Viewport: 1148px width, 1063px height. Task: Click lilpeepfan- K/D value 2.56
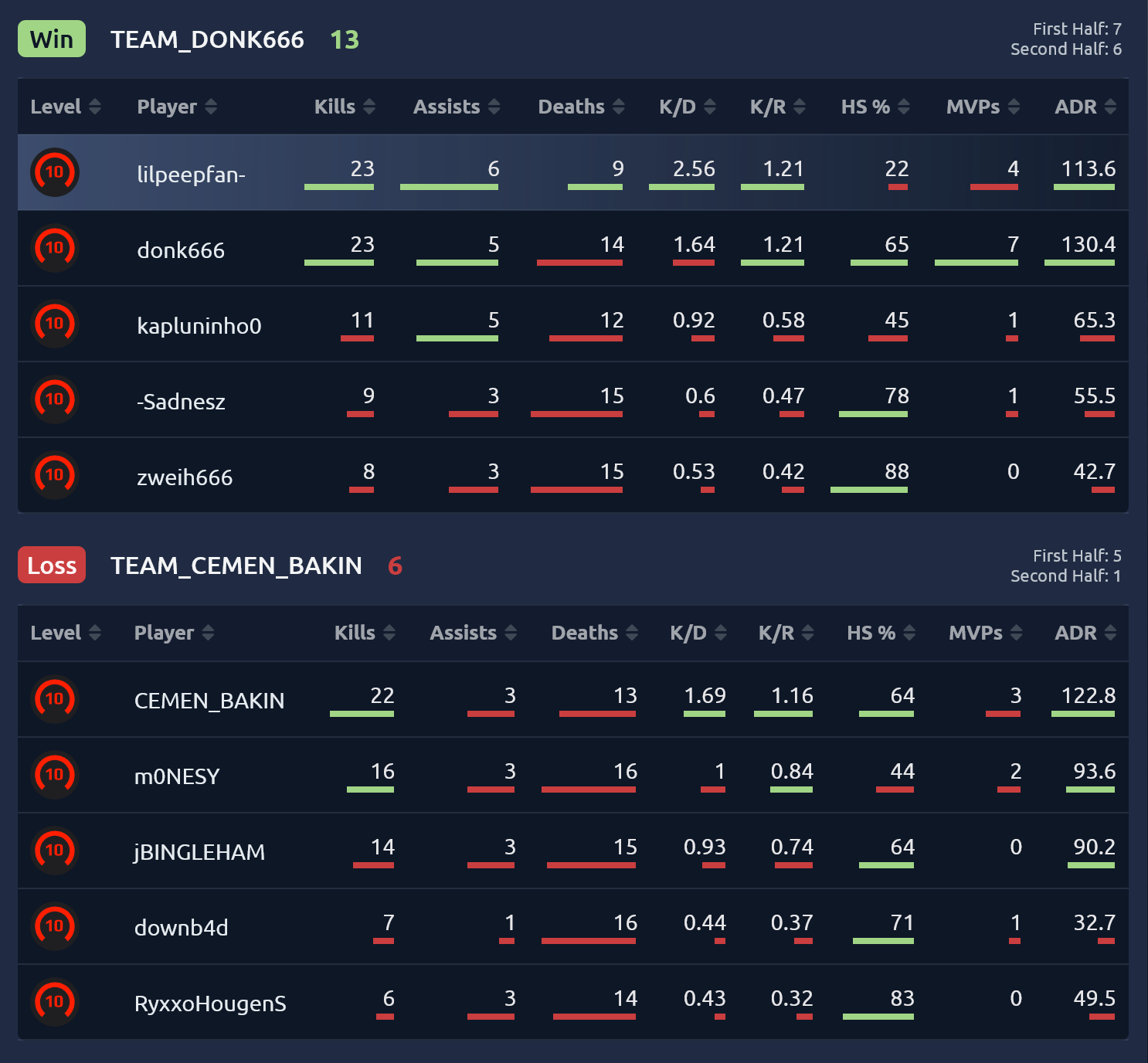pos(694,168)
